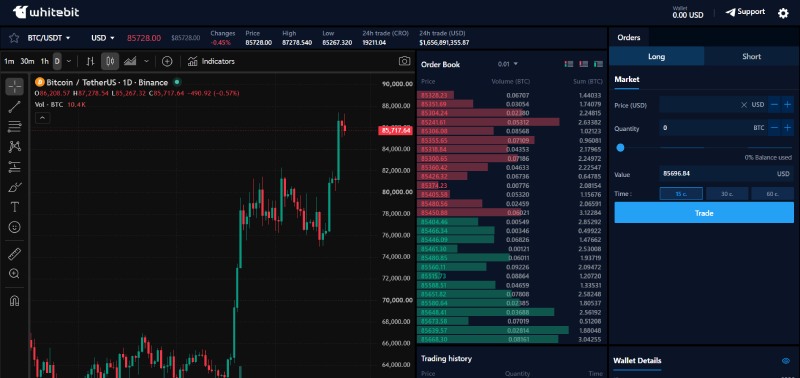Show bids-only order book view icon

(598, 64)
